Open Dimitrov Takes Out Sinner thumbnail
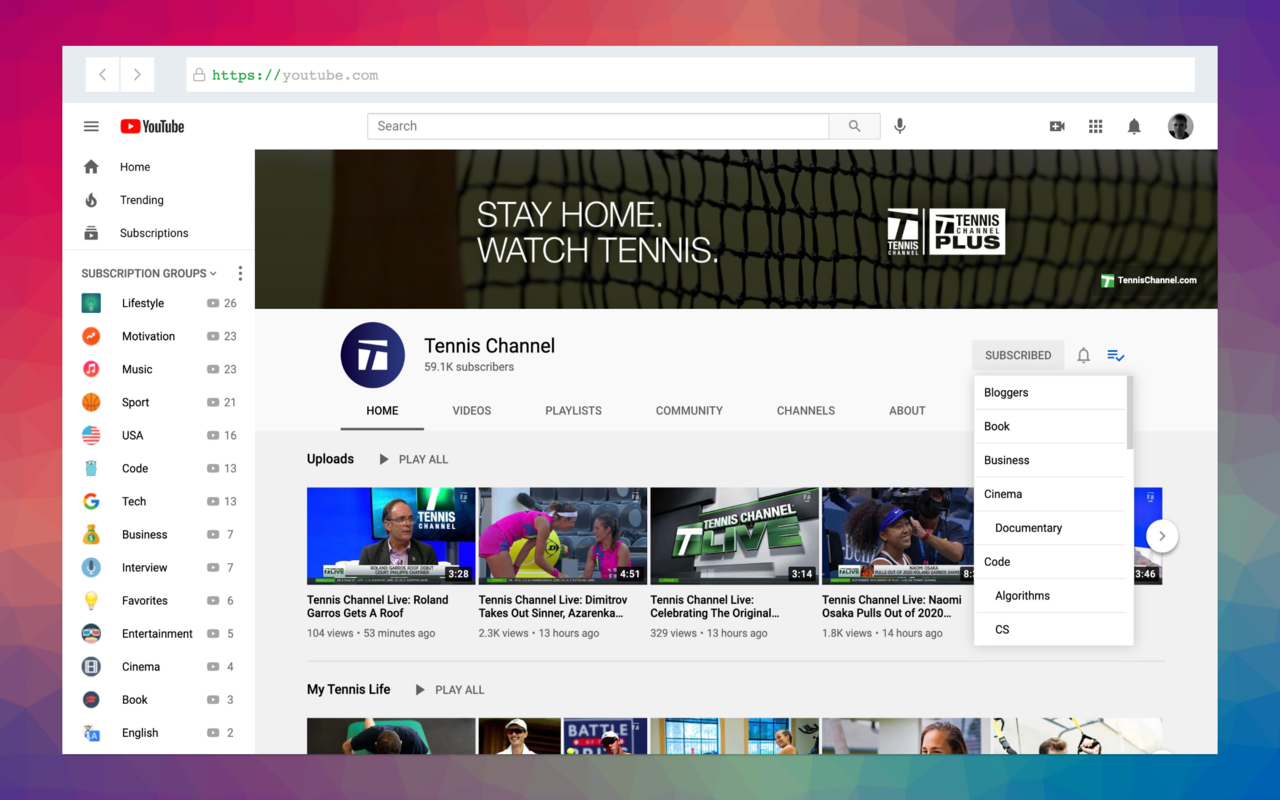 click(563, 536)
